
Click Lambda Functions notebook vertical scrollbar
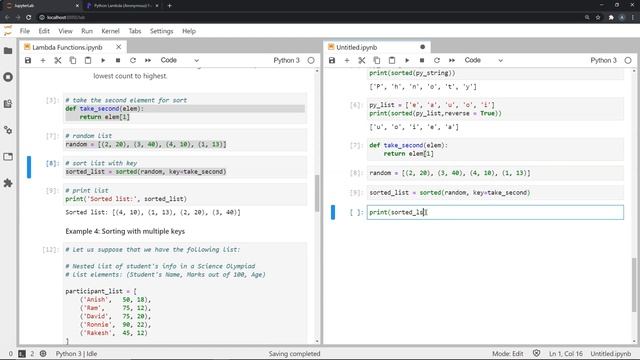tap(317, 193)
